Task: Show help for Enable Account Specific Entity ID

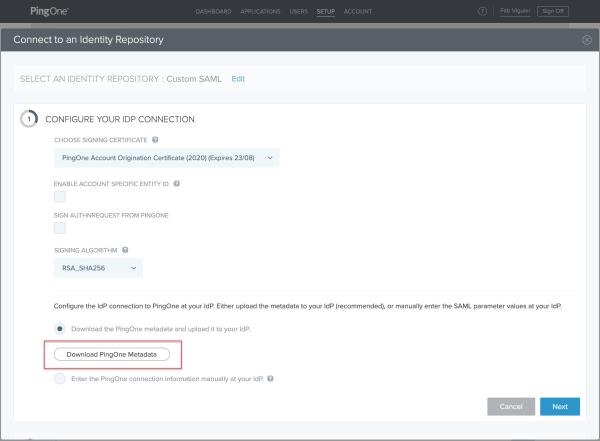Action: tap(176, 184)
